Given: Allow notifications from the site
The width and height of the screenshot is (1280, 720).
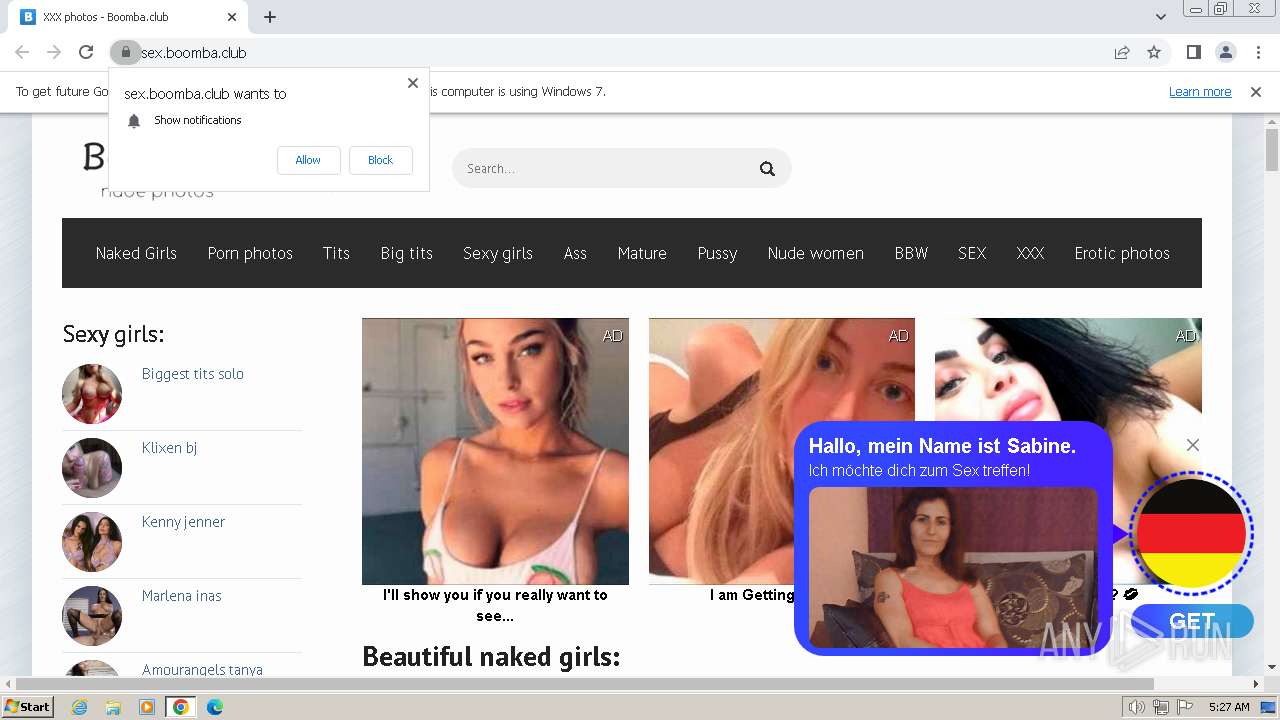Looking at the screenshot, I should (308, 160).
